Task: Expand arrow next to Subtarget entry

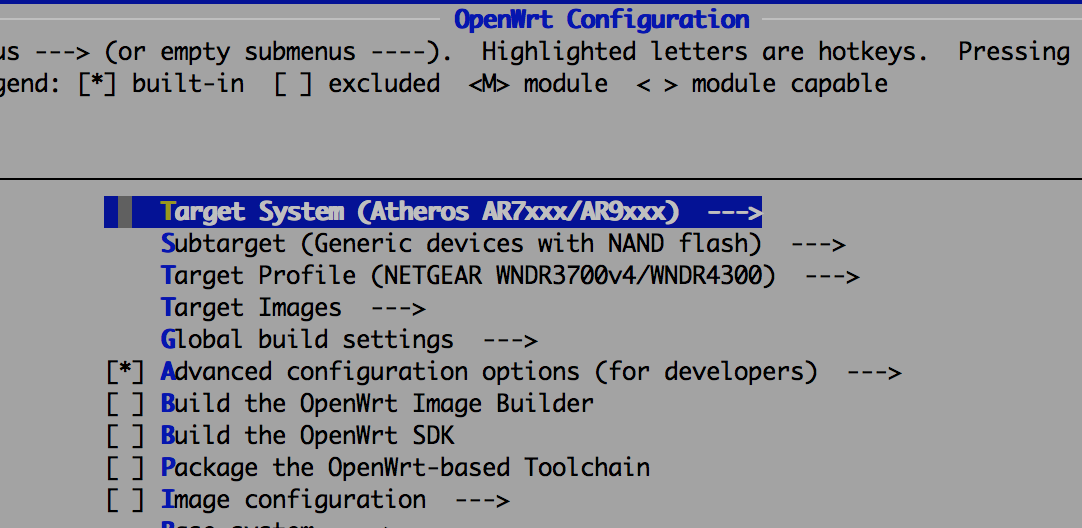Action: click(x=818, y=244)
